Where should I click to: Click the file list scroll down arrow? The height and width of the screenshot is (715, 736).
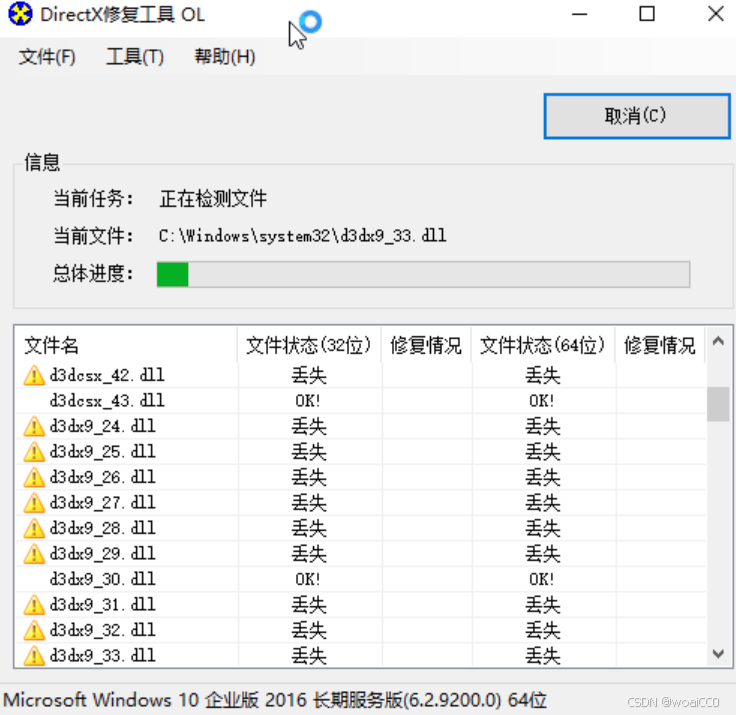point(718,653)
